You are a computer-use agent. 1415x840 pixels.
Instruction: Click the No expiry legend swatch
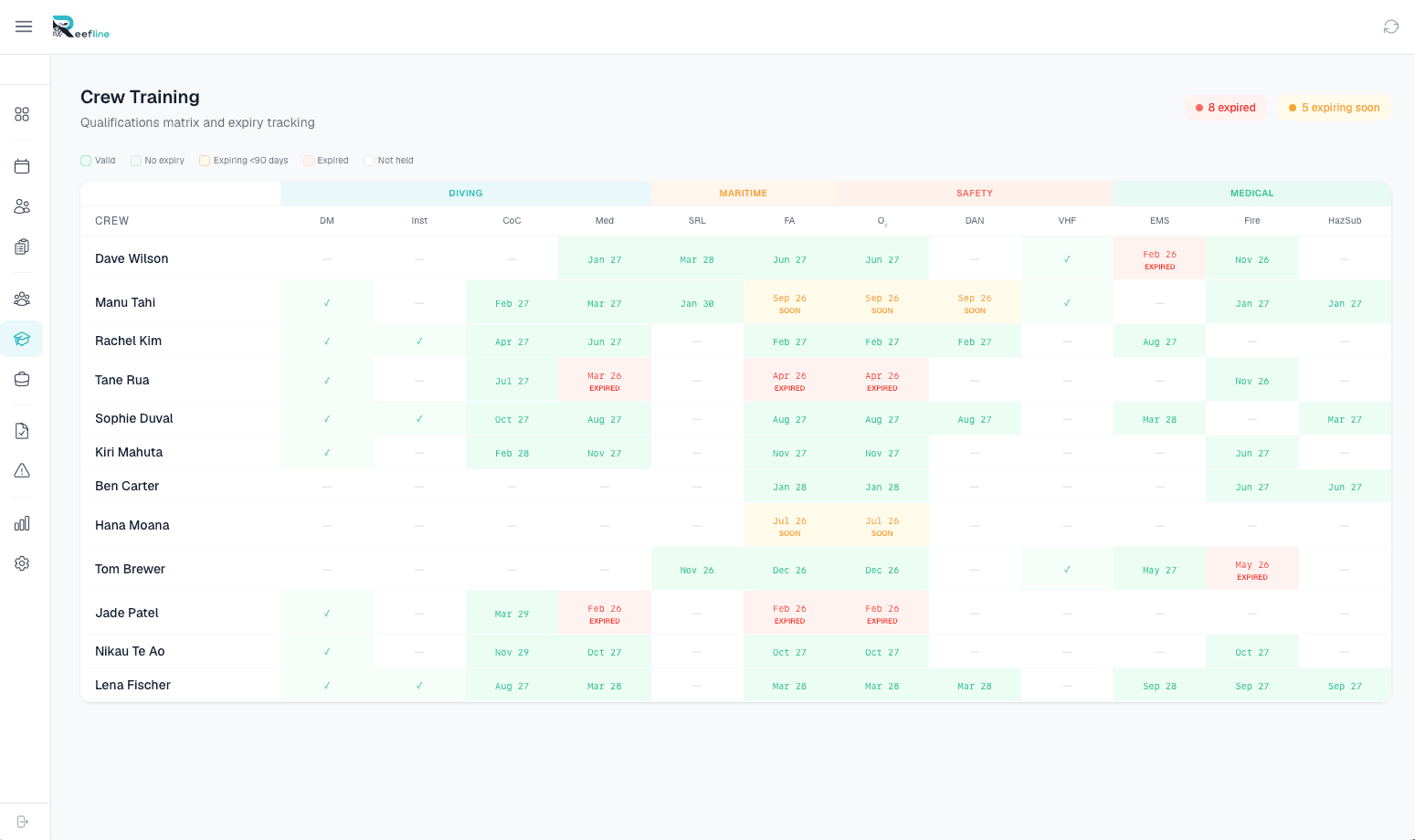pos(136,161)
